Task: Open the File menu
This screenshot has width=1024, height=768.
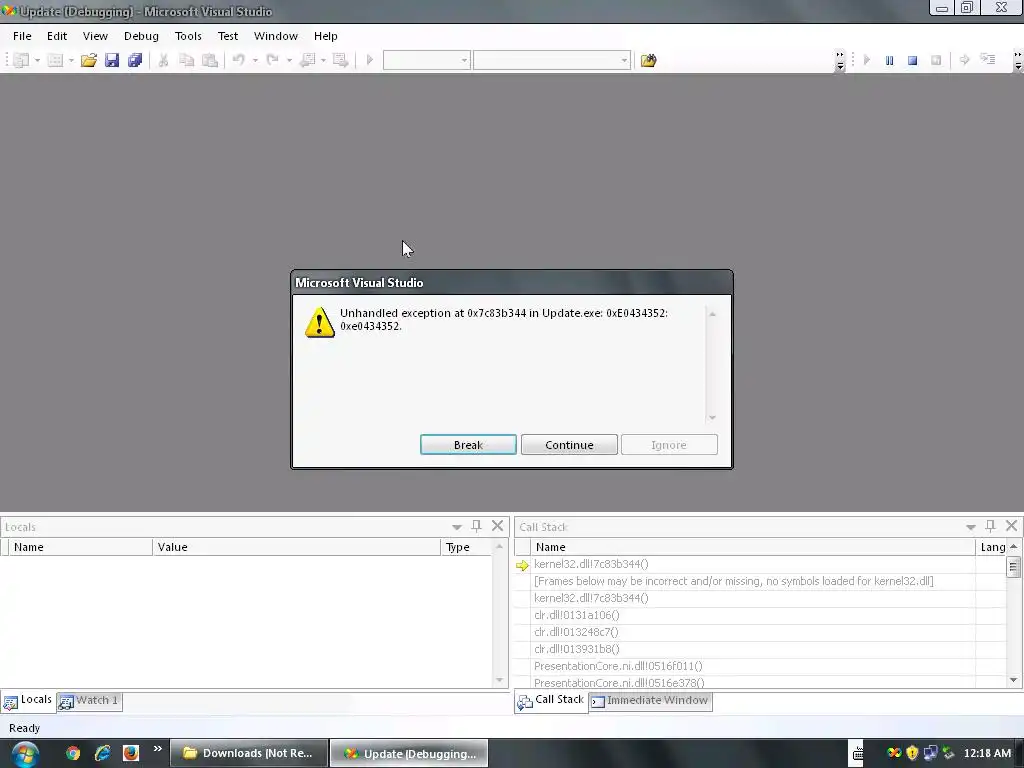Action: pyautogui.click(x=22, y=36)
